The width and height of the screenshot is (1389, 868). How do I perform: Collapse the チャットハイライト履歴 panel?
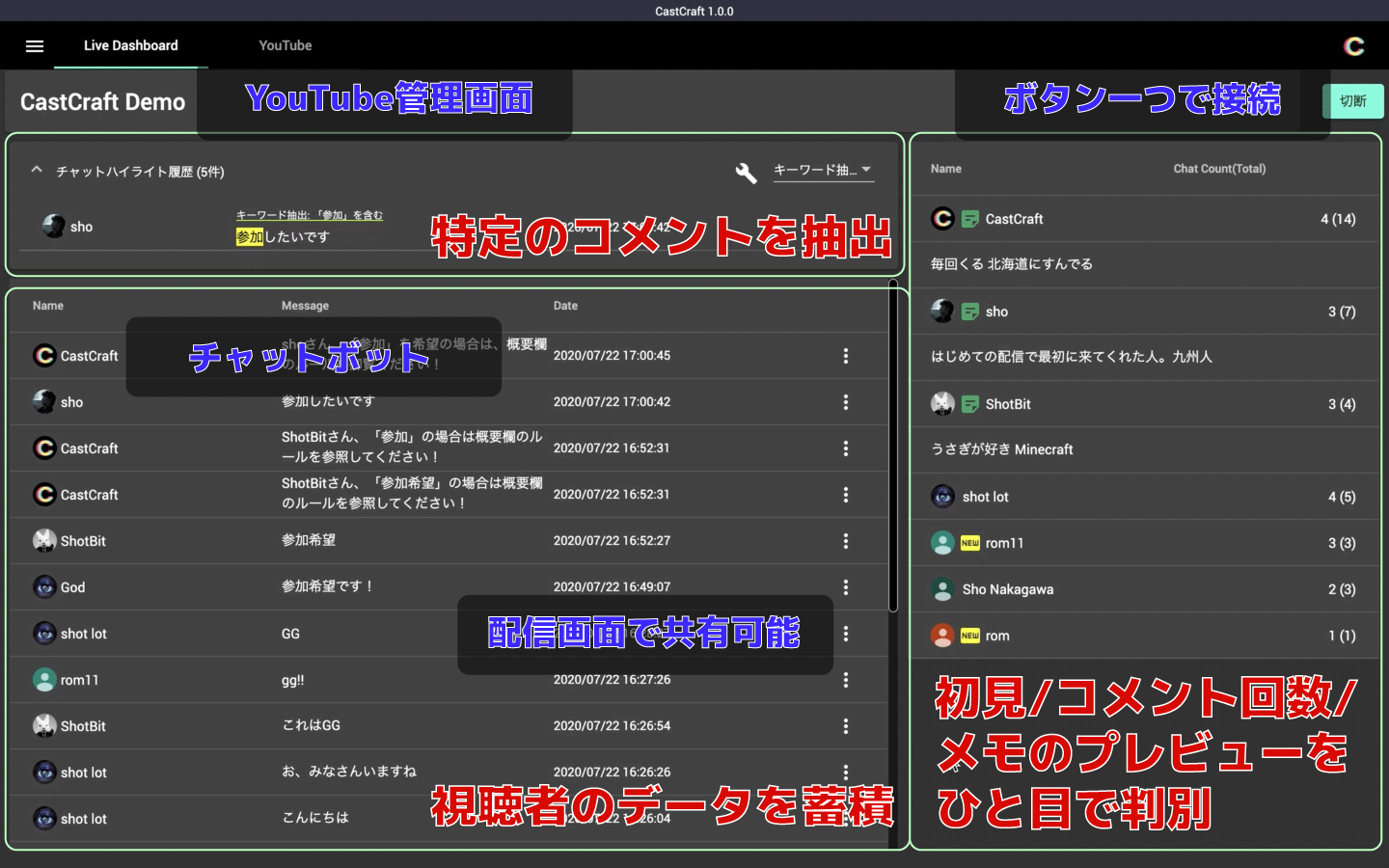pyautogui.click(x=36, y=170)
